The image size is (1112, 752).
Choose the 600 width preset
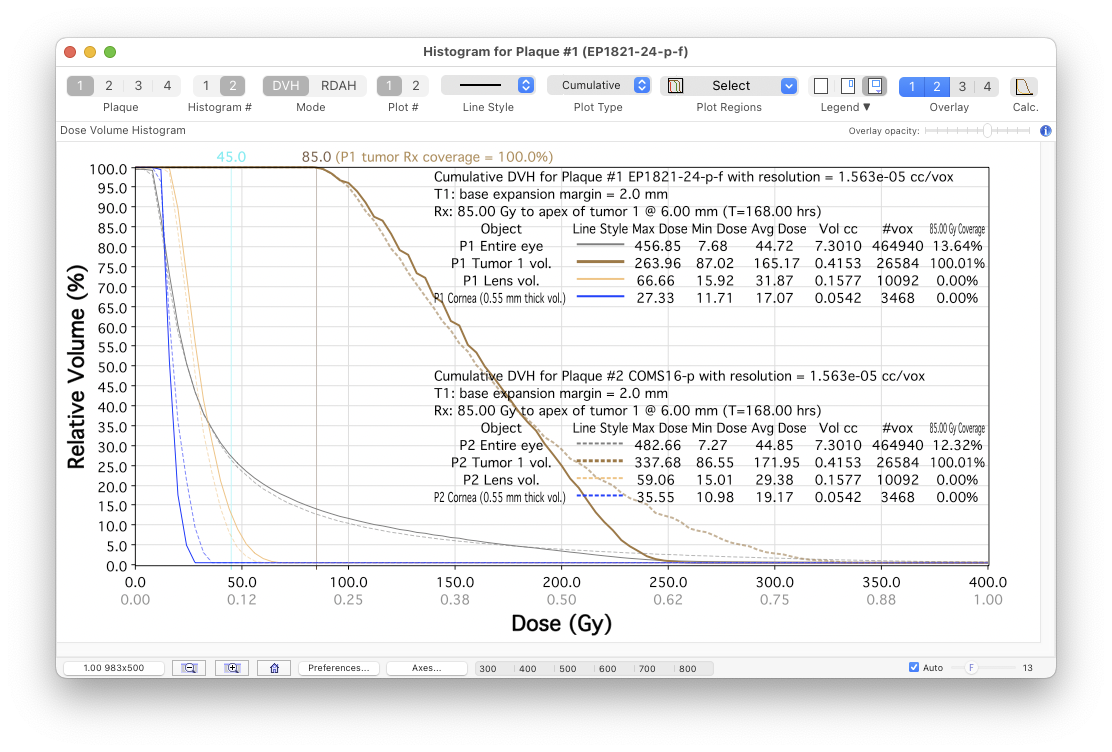tap(607, 669)
